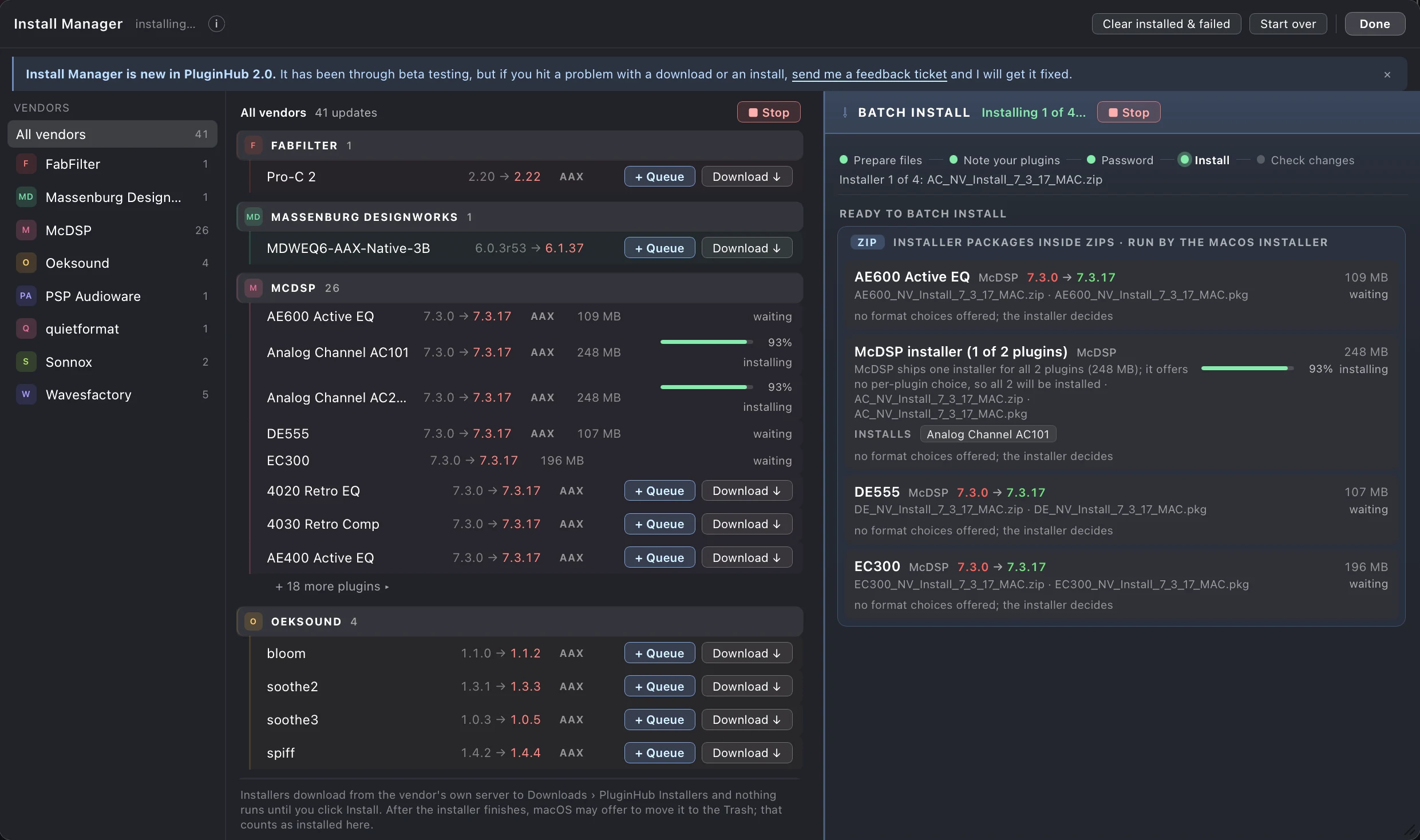Click the McDSP installer (1 of 2 plugins) title
Viewport: 1420px width, 840px height.
pos(961,352)
